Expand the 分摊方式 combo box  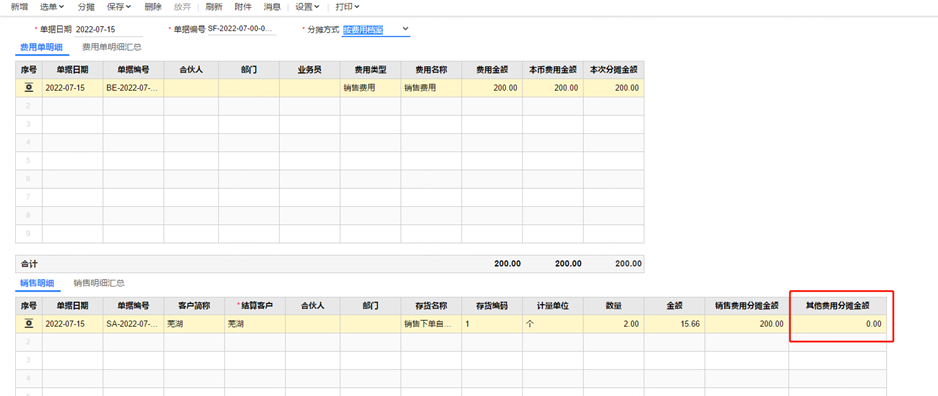pyautogui.click(x=405, y=29)
